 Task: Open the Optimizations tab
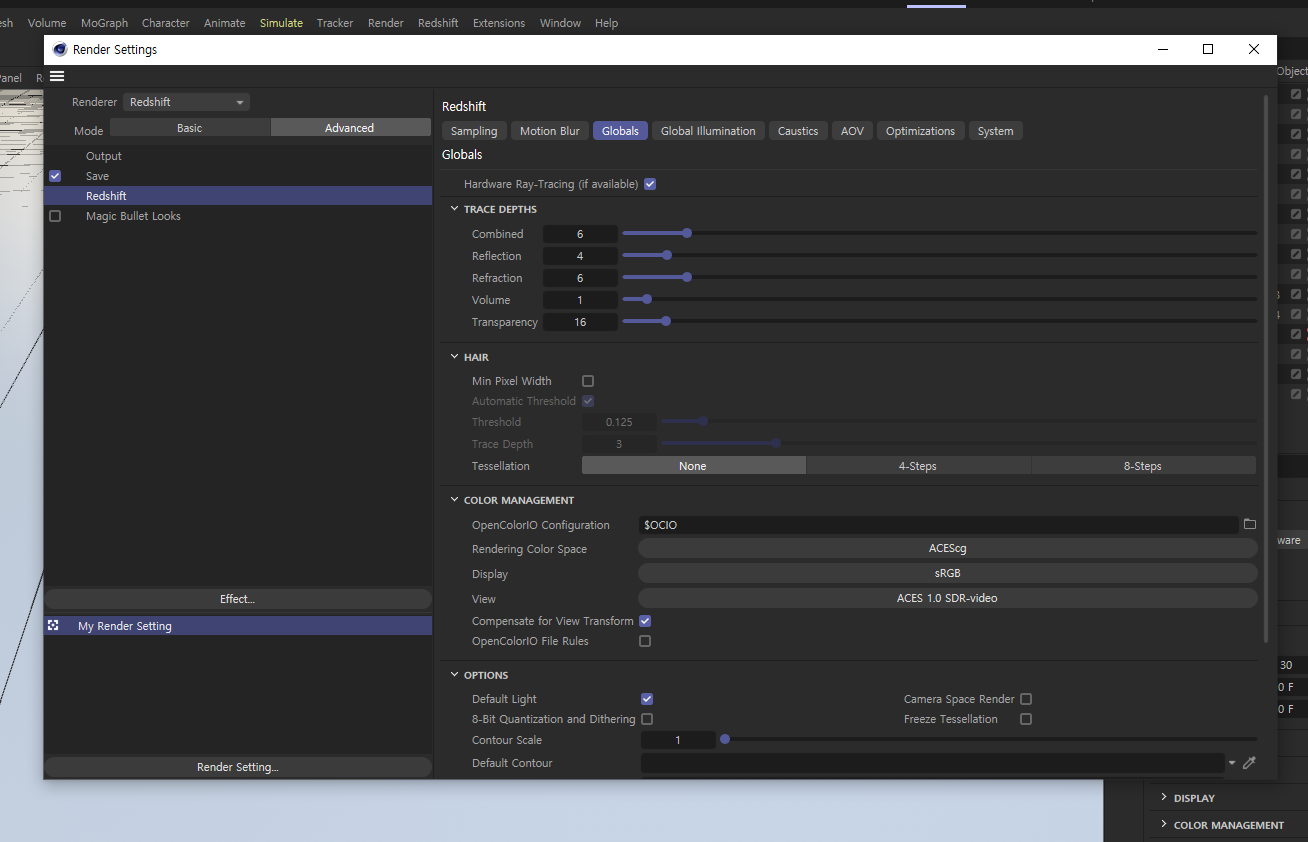pos(920,131)
